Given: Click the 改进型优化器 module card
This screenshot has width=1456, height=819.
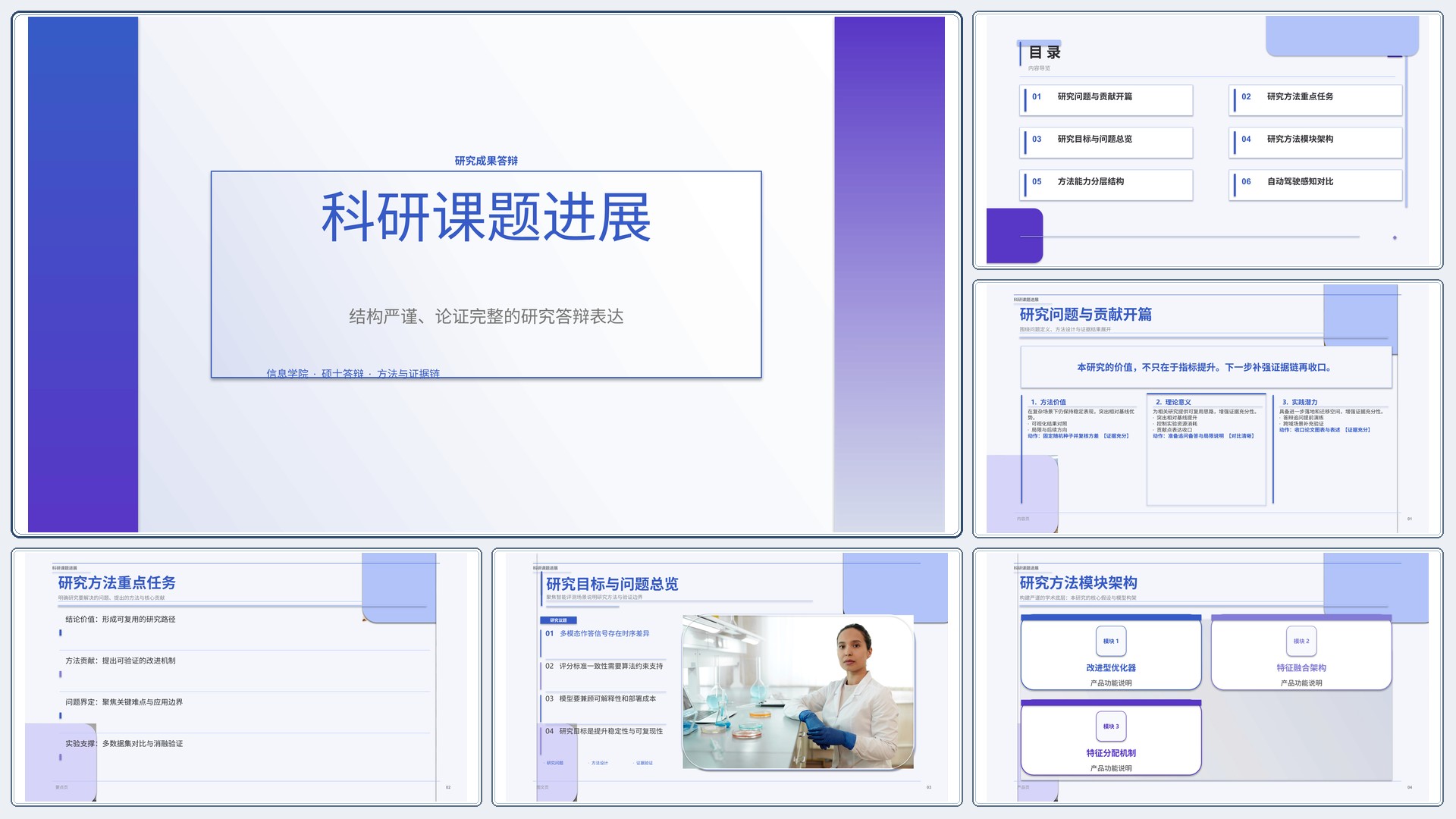Looking at the screenshot, I should coord(1111,652).
